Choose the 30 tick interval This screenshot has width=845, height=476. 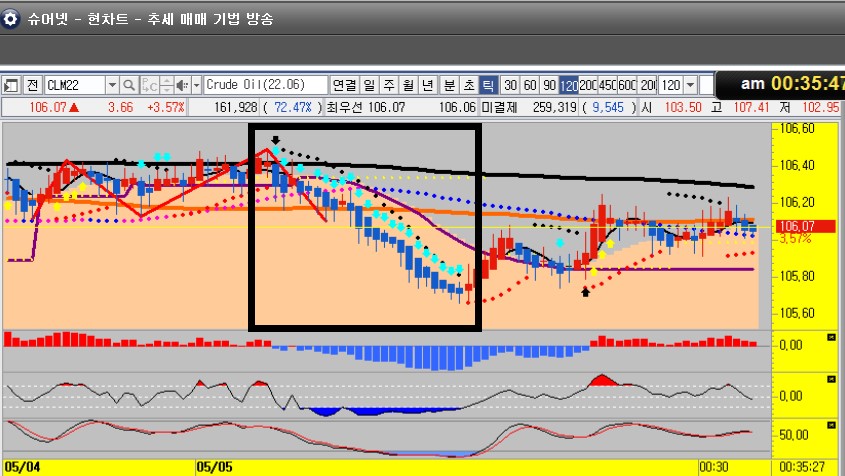[x=510, y=85]
